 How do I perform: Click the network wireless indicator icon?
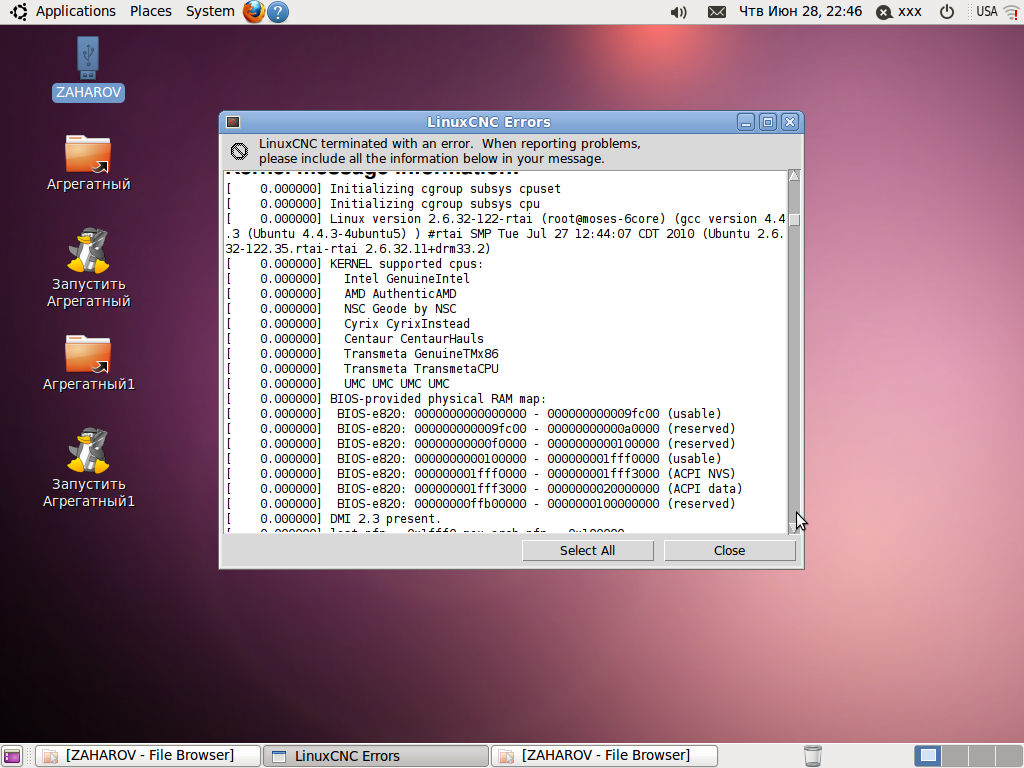(1011, 12)
